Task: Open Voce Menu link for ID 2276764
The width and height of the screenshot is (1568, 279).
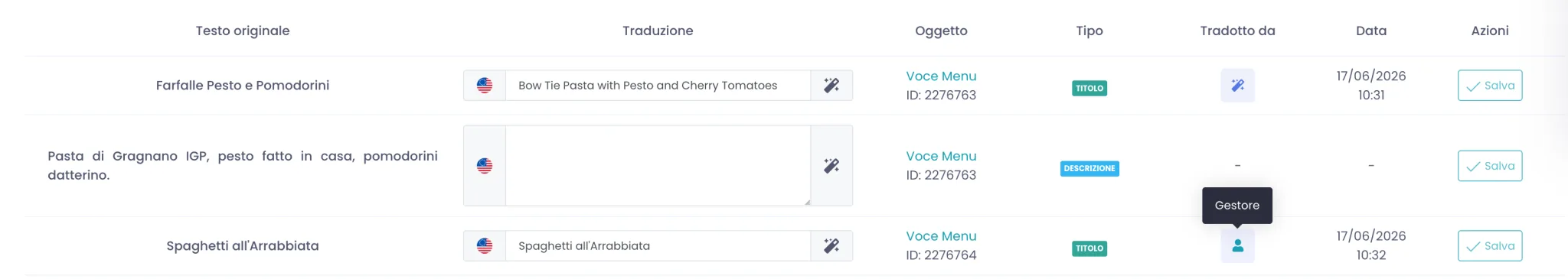Action: pos(941,236)
